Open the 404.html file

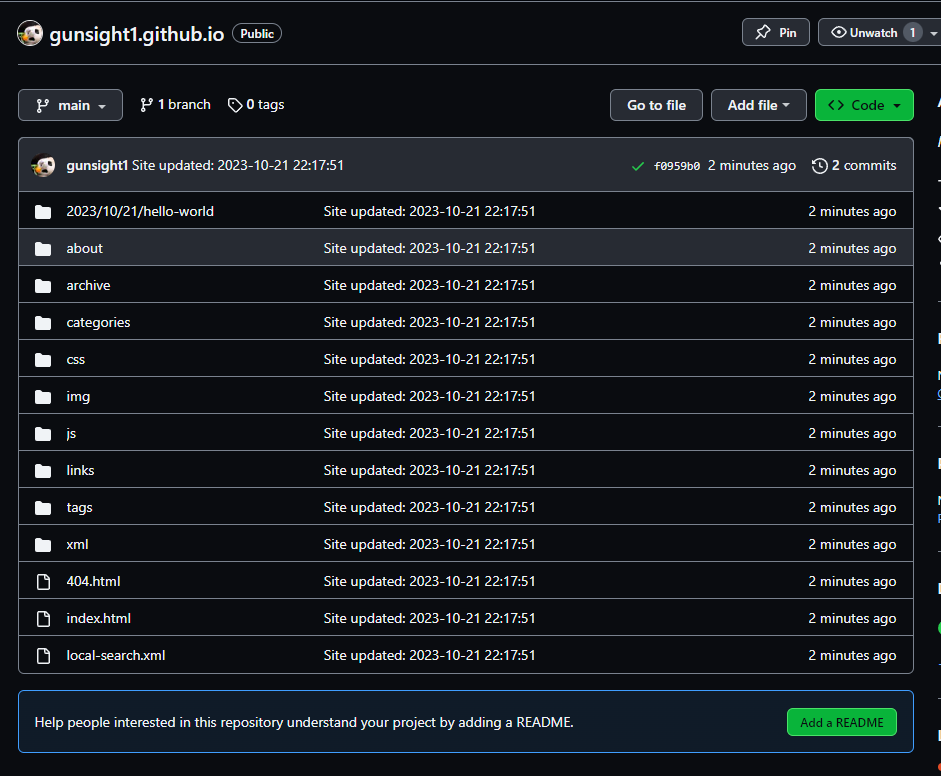[x=94, y=582]
